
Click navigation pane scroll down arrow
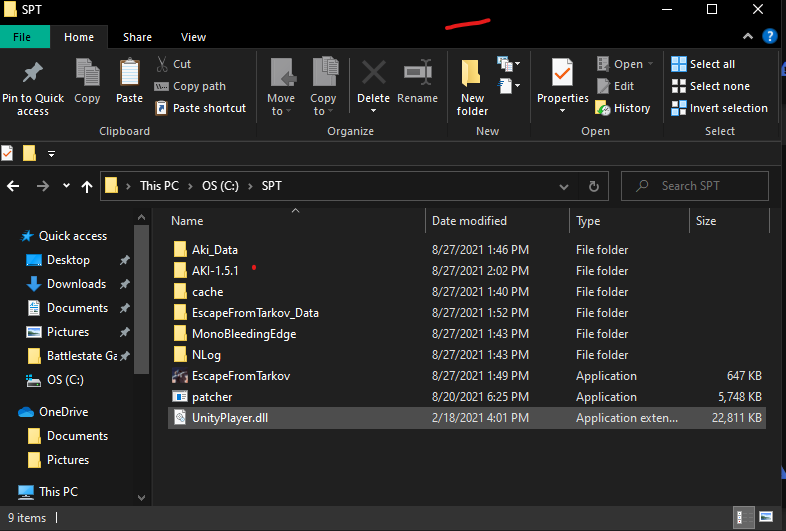tap(141, 497)
